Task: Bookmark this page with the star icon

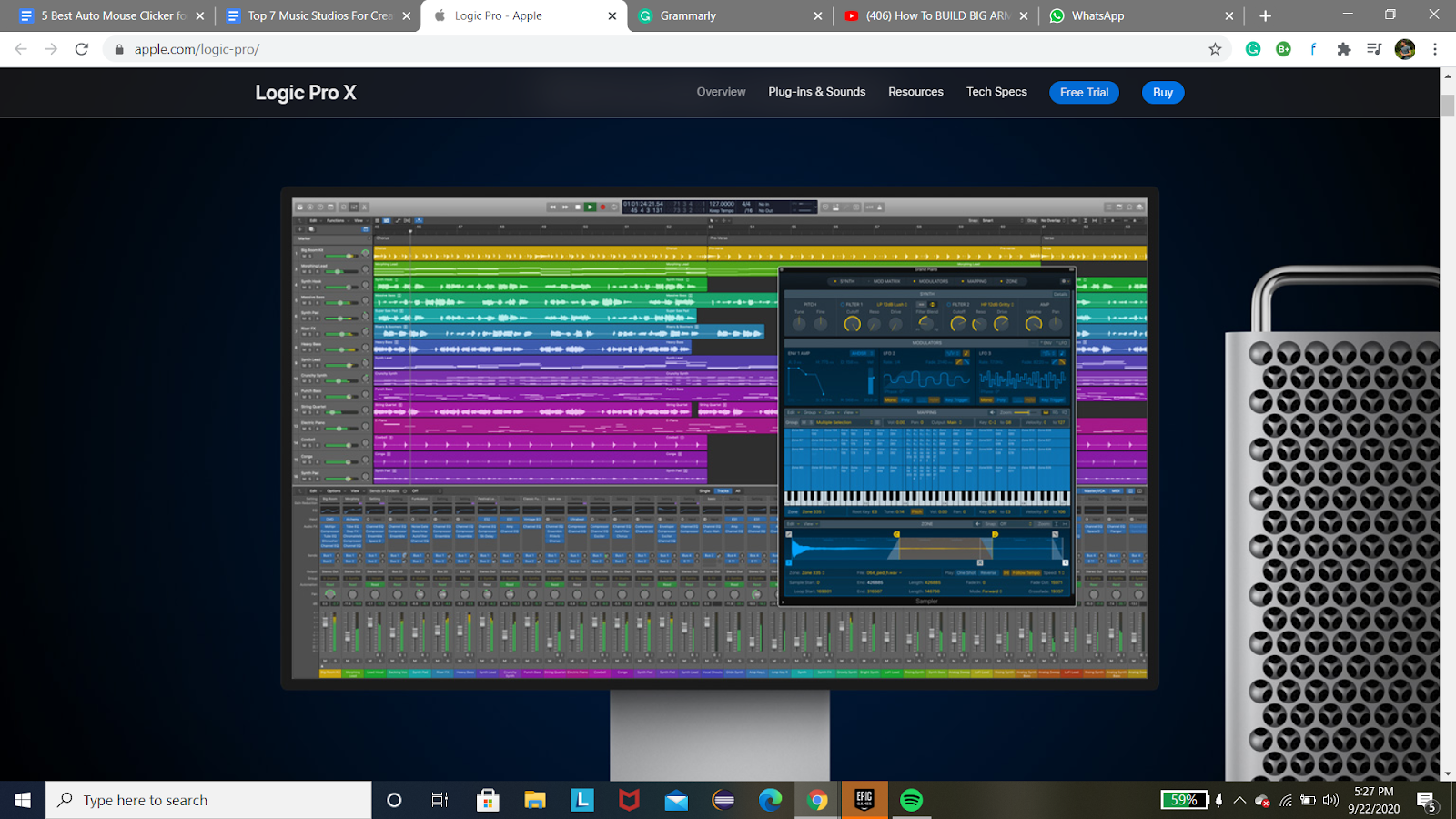Action: pyautogui.click(x=1215, y=49)
